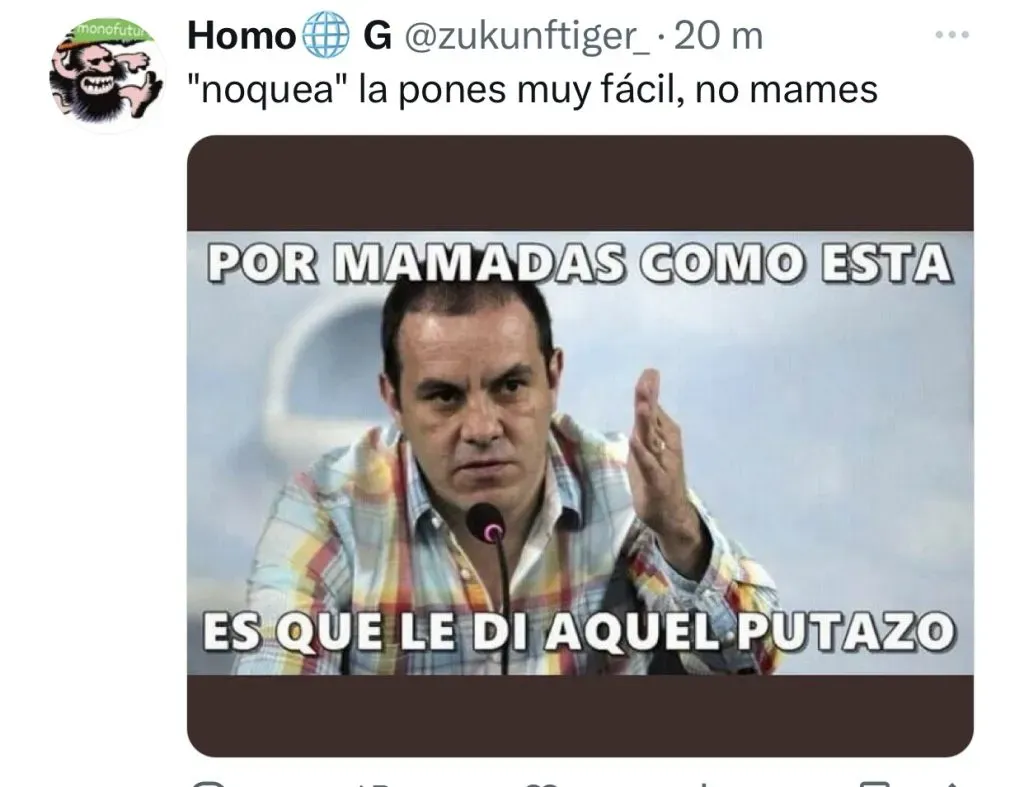Click the dark band below the meme photo
This screenshot has width=1024, height=787.
(x=580, y=716)
